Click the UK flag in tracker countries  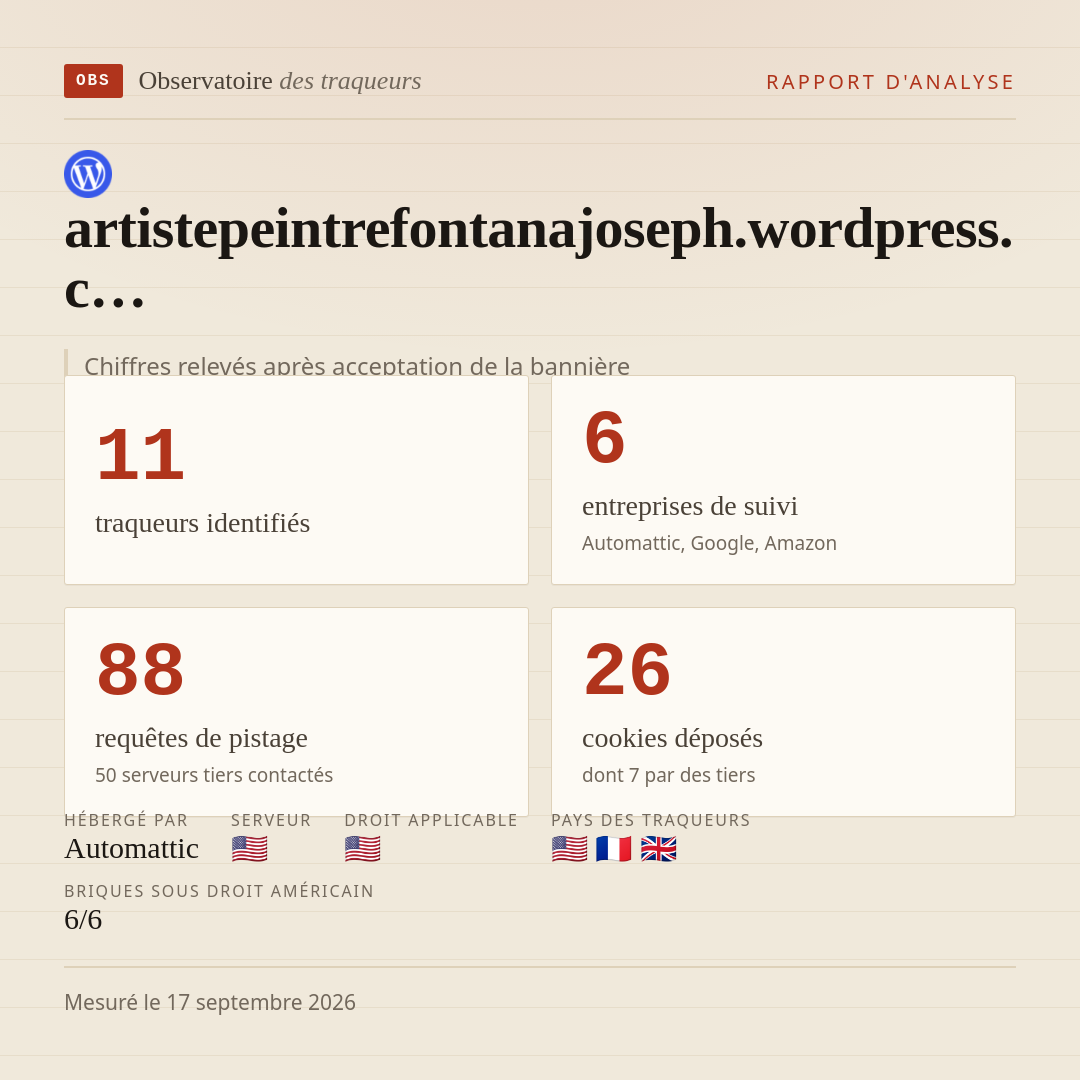(658, 849)
